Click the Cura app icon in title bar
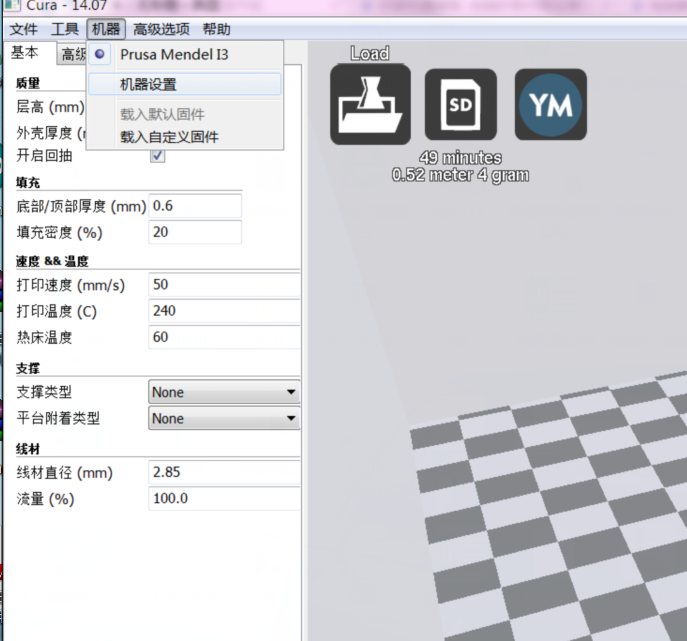The image size is (687, 641). coord(13,6)
